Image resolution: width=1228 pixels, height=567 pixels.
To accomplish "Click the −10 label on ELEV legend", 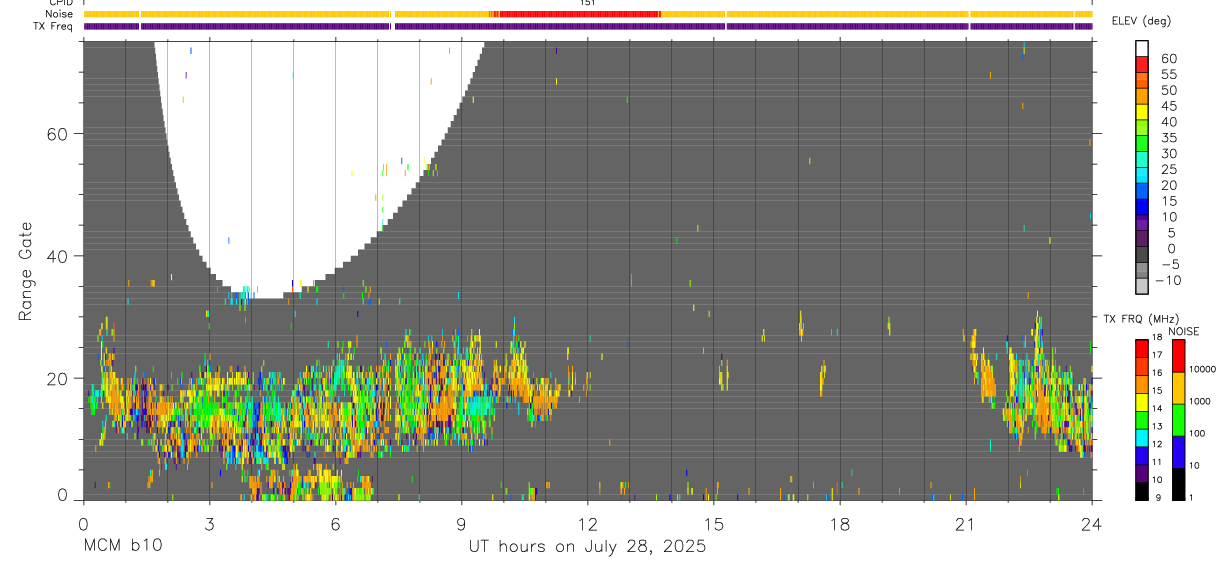I will [1169, 280].
